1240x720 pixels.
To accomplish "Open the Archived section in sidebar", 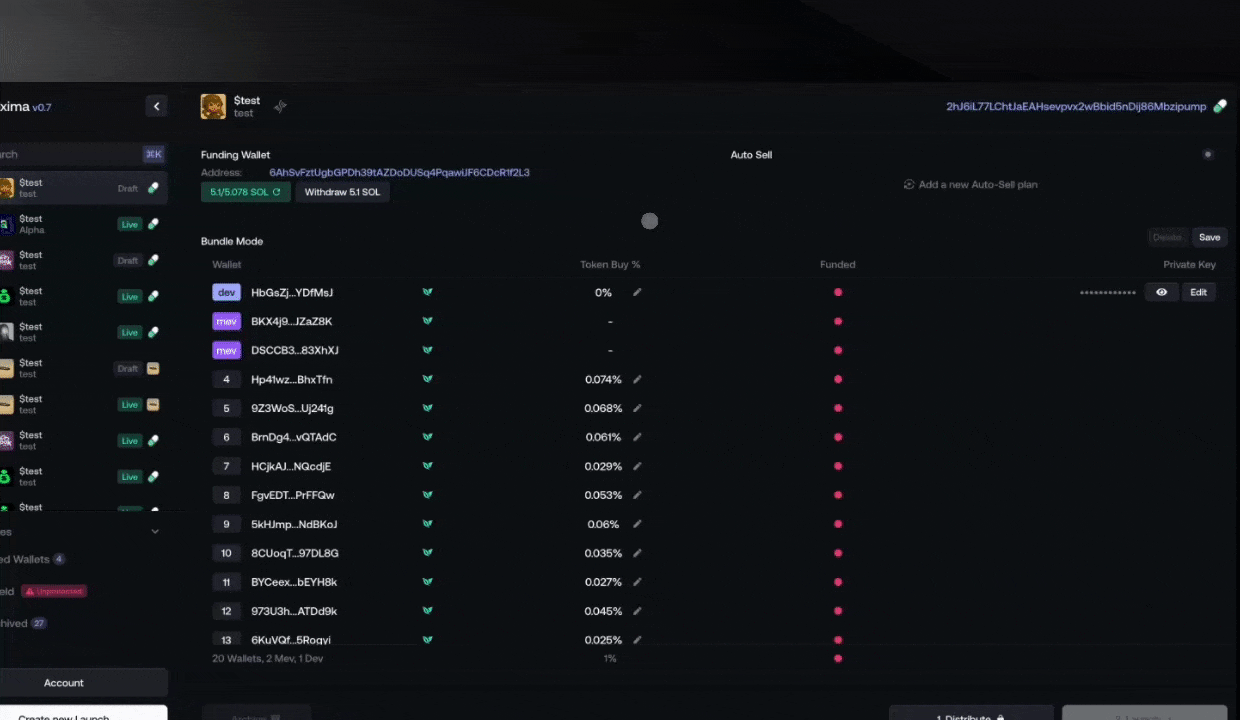I will coord(20,623).
